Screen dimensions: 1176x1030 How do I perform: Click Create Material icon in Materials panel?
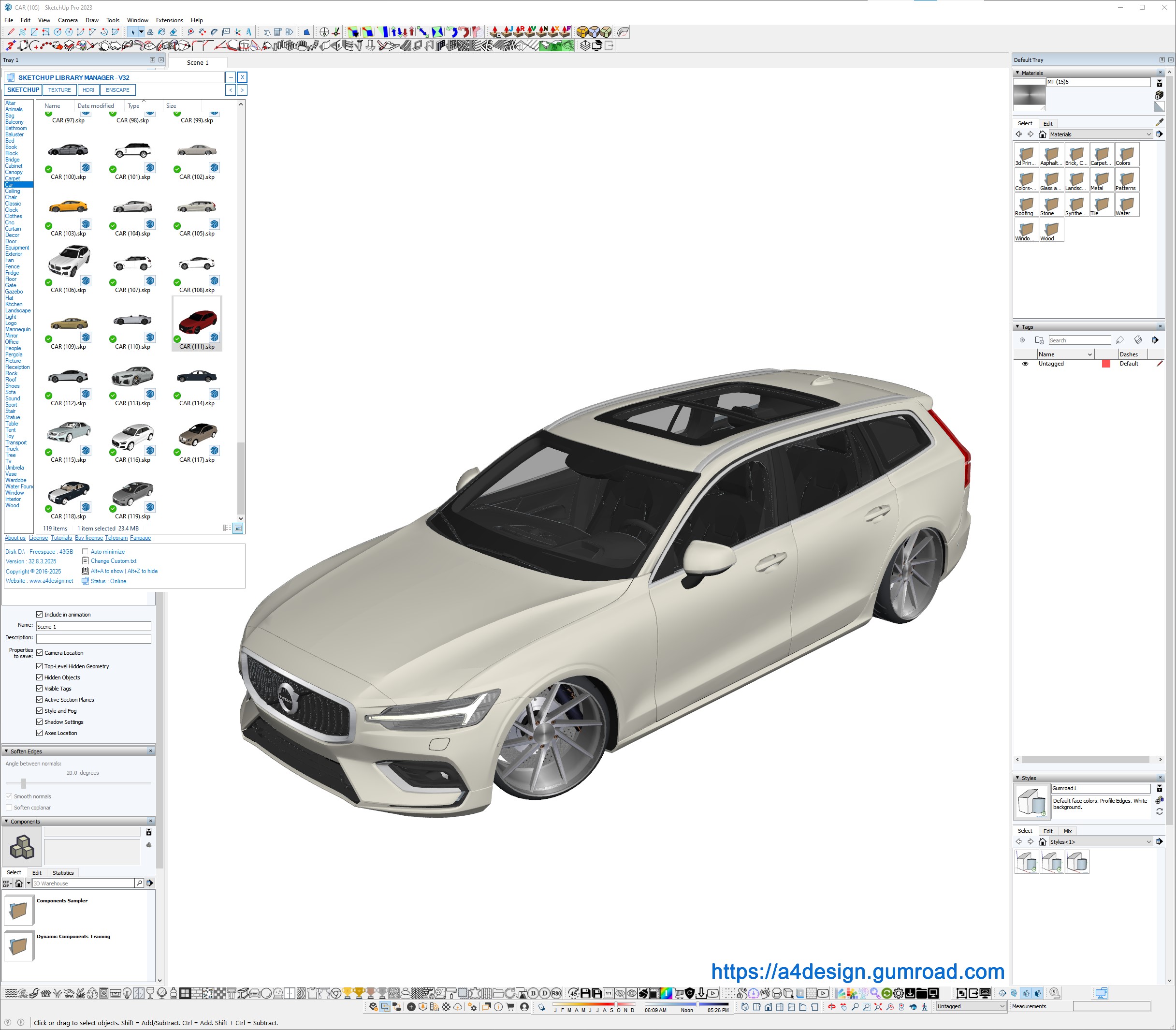coord(1159,95)
